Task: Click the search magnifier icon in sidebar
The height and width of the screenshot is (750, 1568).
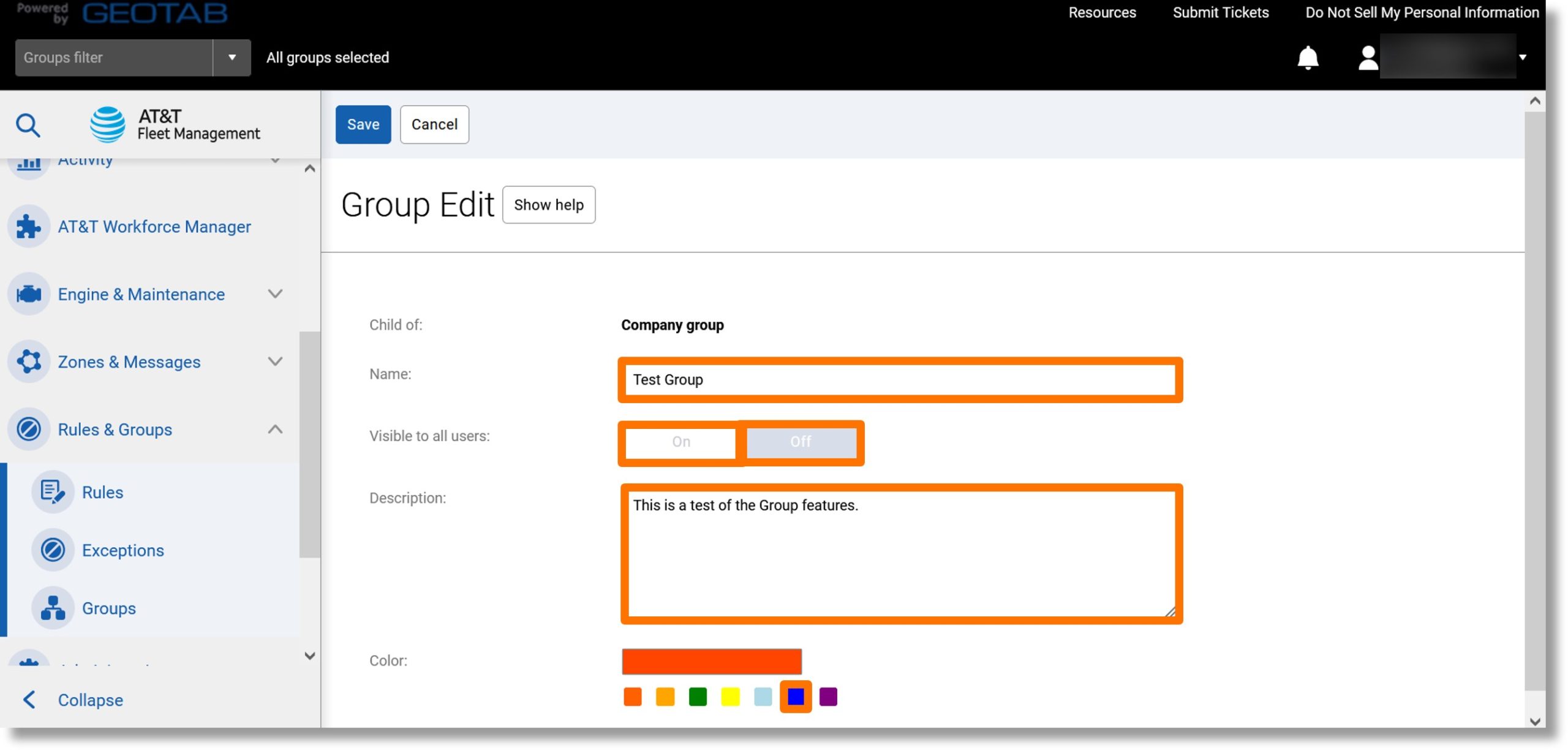Action: tap(28, 125)
